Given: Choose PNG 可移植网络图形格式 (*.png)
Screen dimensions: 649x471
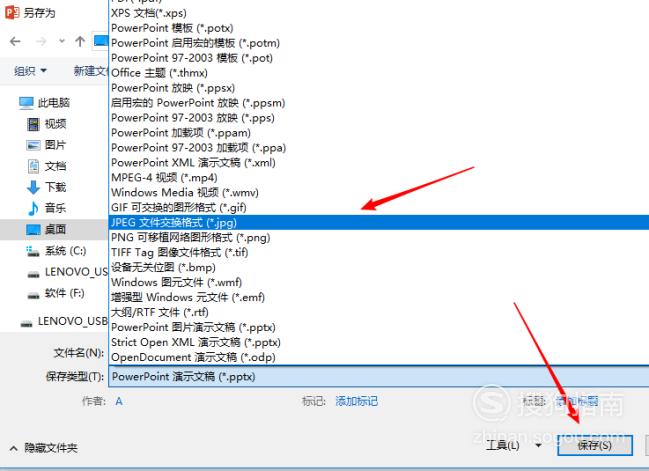Looking at the screenshot, I should [x=379, y=237].
